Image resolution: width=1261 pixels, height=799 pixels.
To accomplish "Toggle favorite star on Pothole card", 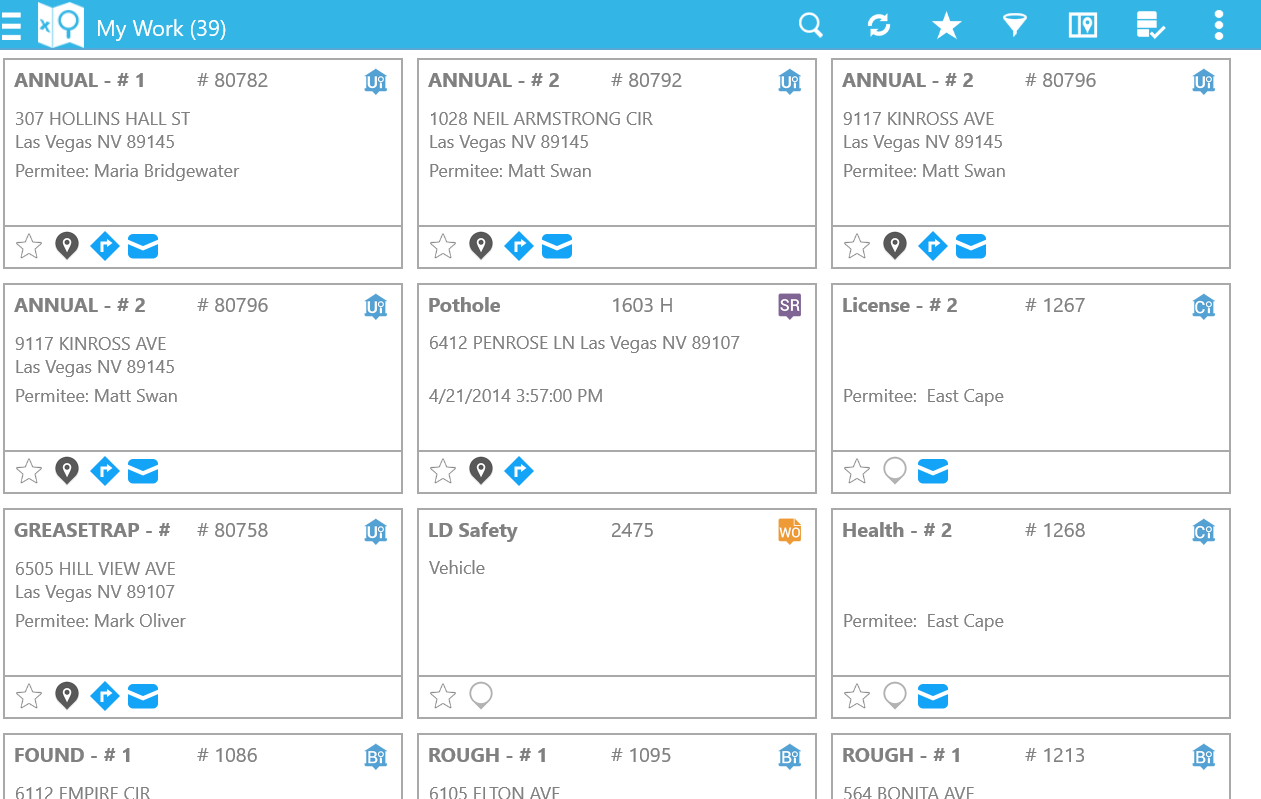I will (x=443, y=471).
